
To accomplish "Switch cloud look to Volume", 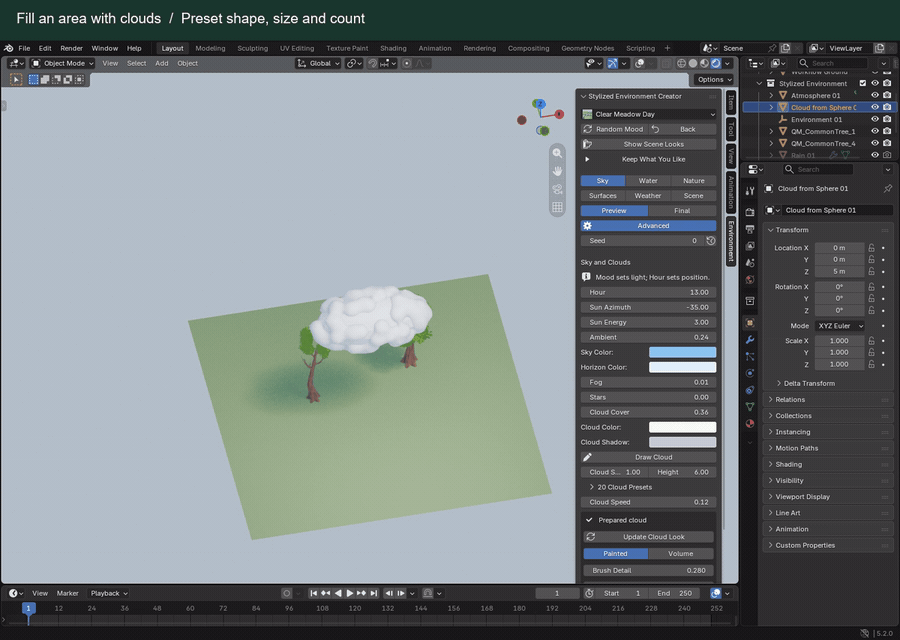I will click(x=681, y=553).
